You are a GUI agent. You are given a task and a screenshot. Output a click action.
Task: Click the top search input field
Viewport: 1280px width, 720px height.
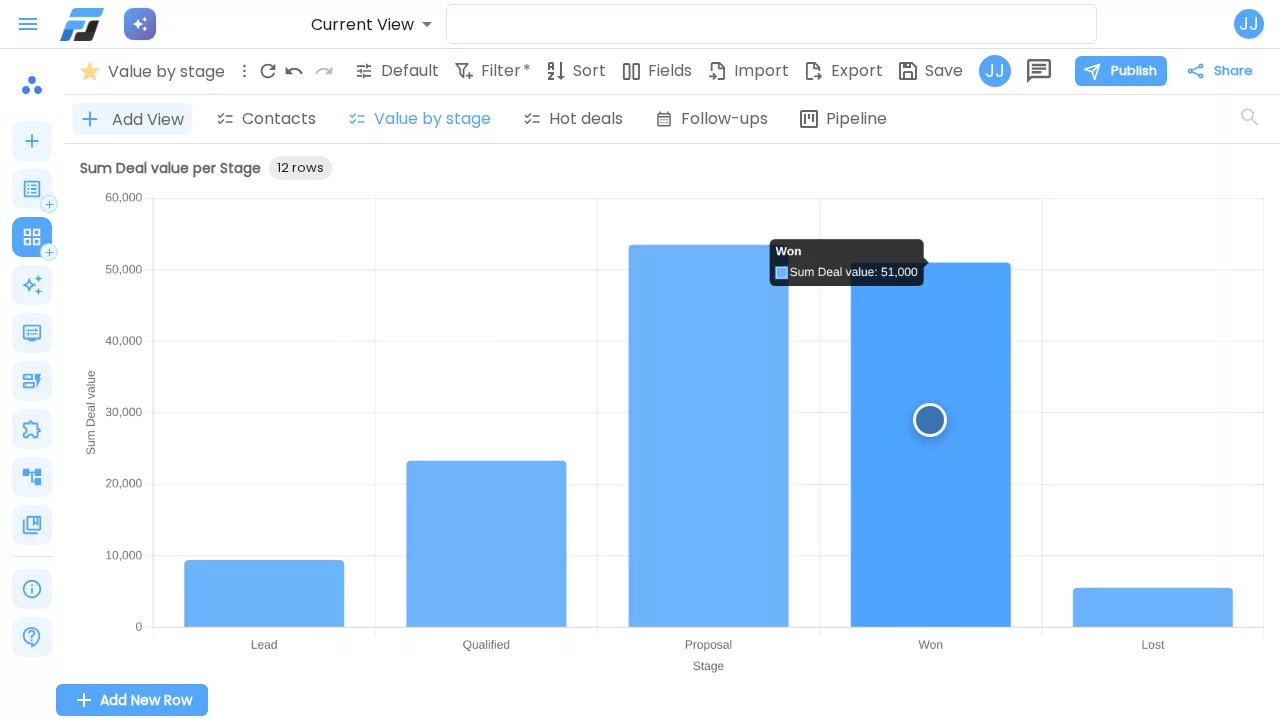pos(771,24)
